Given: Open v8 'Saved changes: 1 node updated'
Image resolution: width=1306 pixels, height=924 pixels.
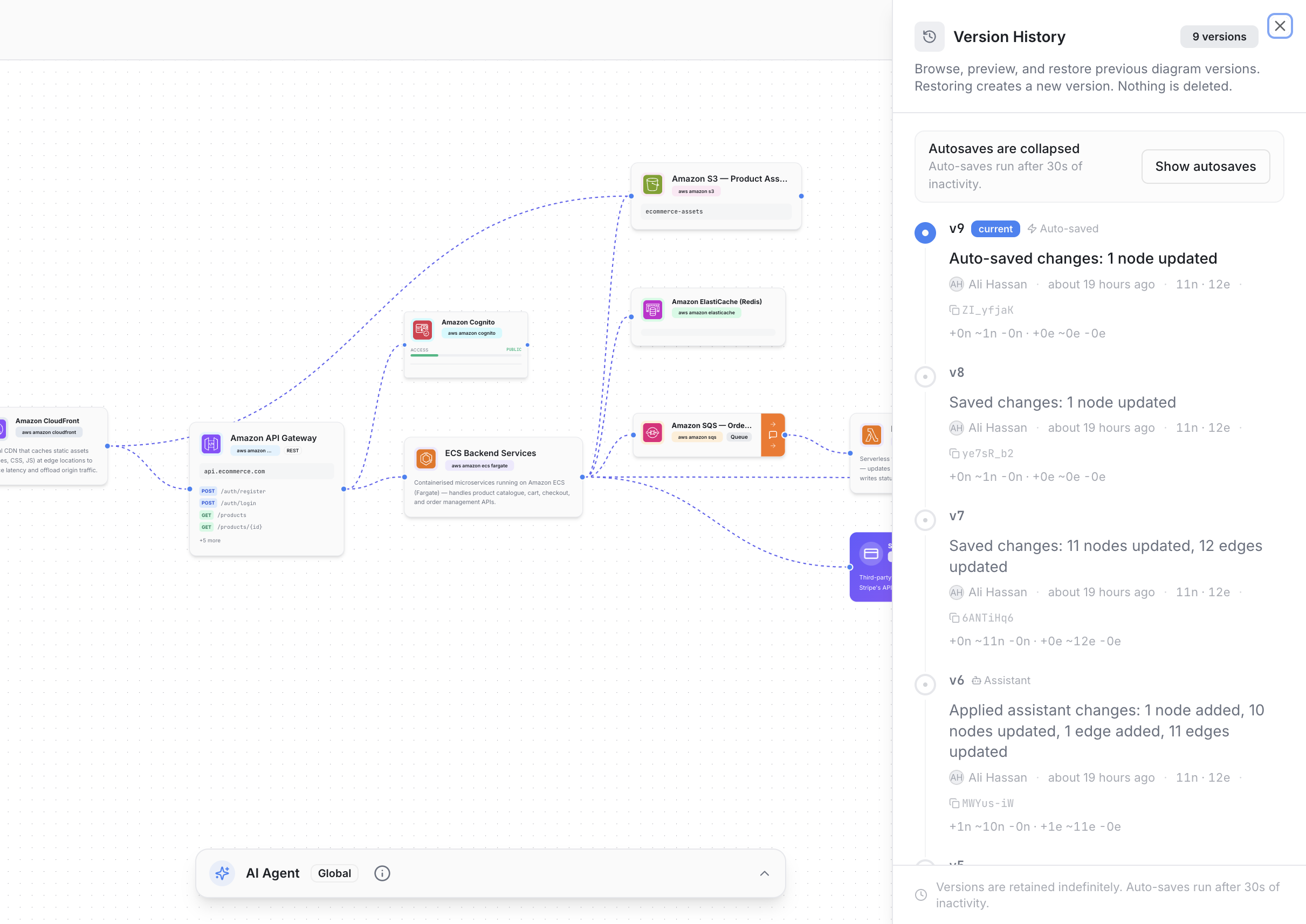Looking at the screenshot, I should pos(1062,403).
